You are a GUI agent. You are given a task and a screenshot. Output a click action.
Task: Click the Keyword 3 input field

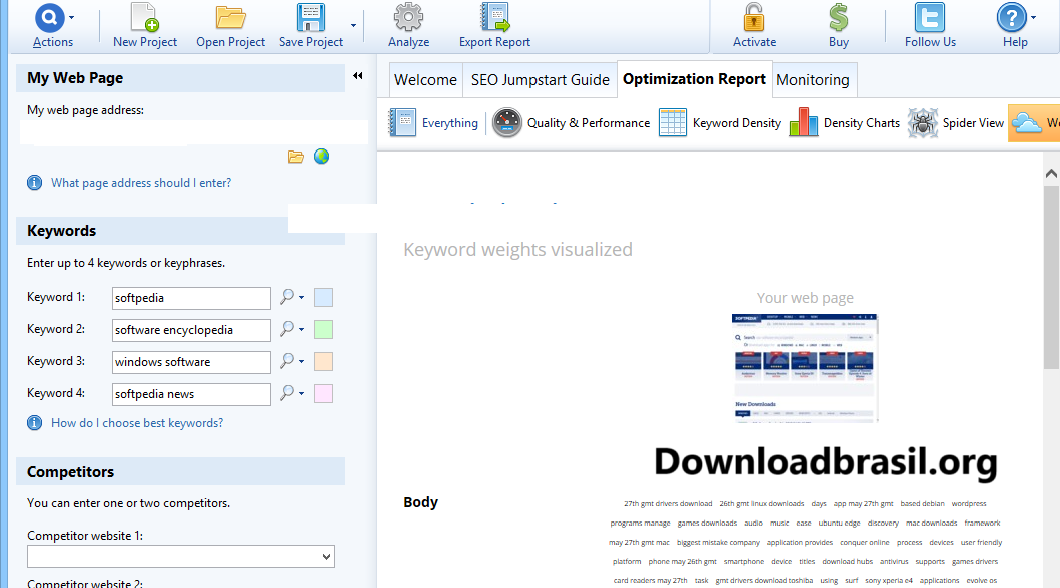191,362
